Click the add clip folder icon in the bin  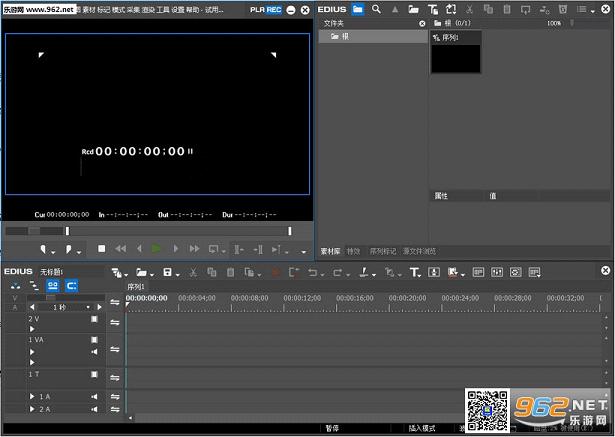click(413, 9)
